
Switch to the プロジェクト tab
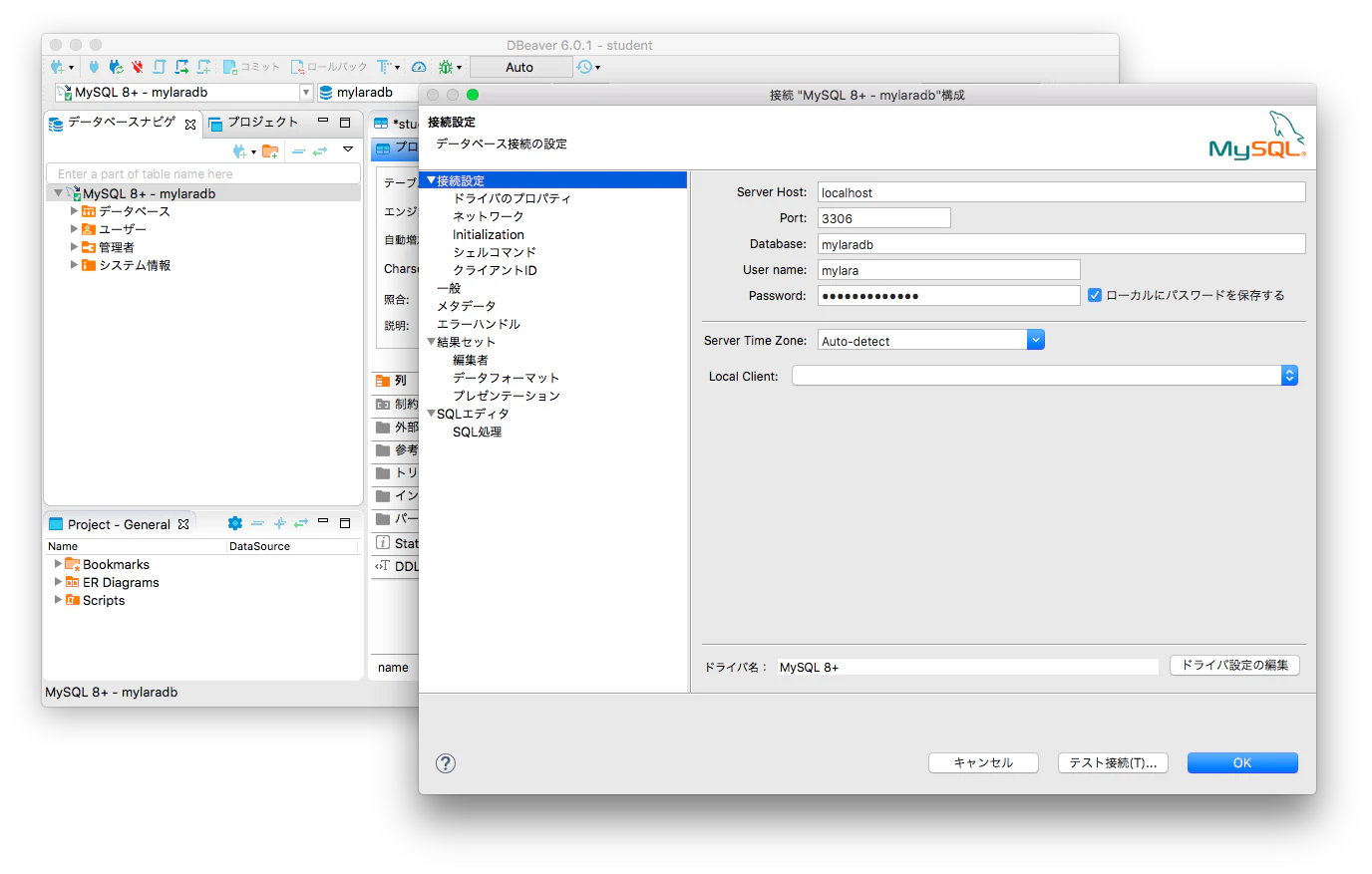(253, 123)
